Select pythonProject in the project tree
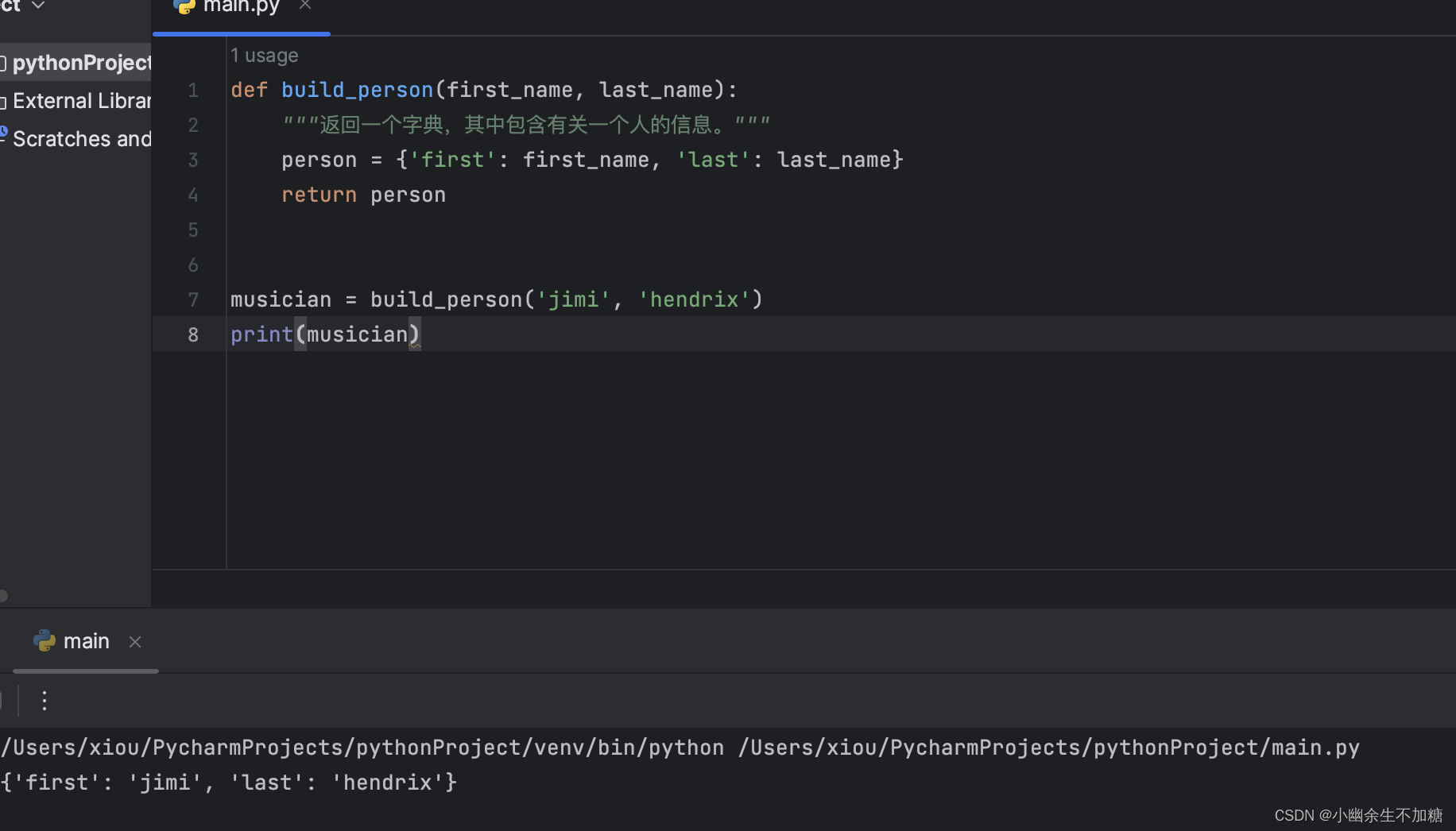Viewport: 1456px width, 831px height. pos(76,62)
